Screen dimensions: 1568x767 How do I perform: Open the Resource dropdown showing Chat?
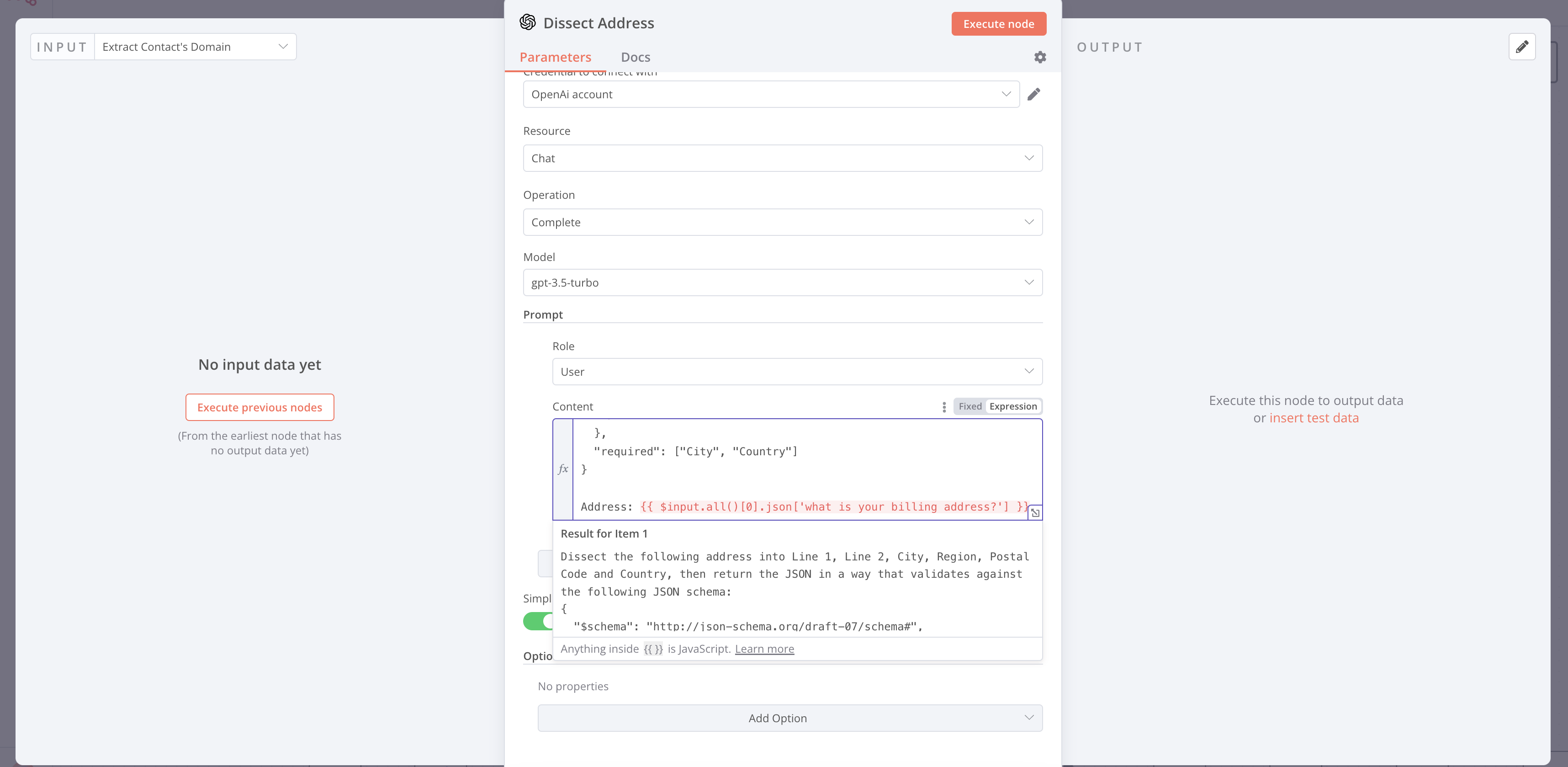coord(783,158)
